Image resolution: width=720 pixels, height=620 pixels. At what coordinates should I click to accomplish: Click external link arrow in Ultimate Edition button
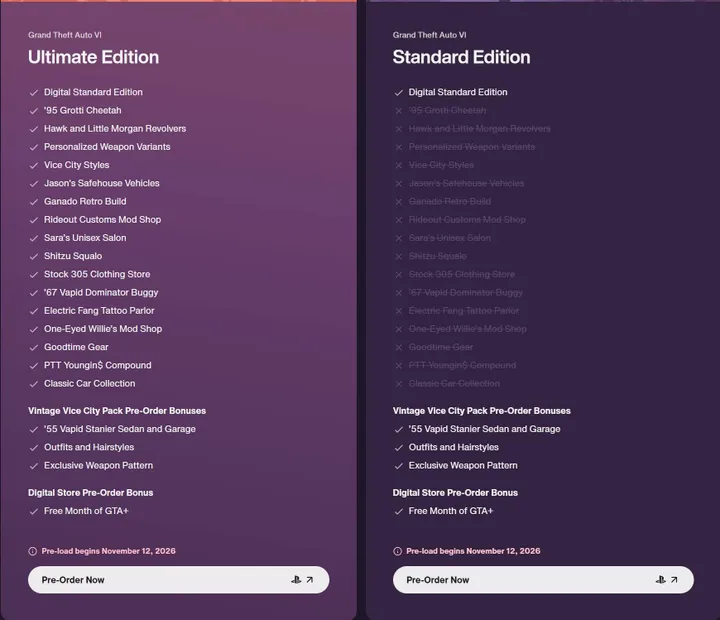tap(310, 580)
